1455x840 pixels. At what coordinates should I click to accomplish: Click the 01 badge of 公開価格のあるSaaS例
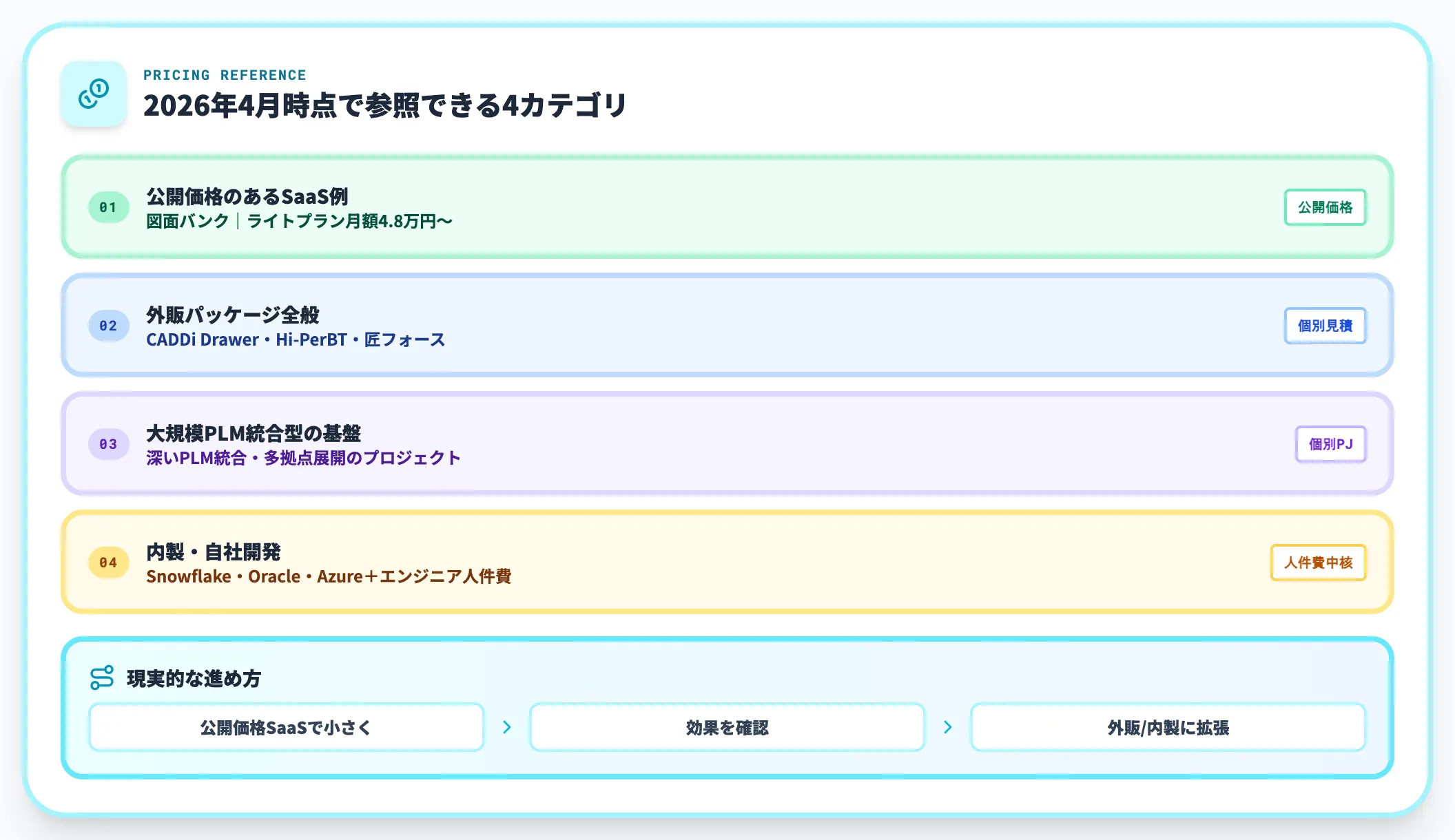pos(107,207)
